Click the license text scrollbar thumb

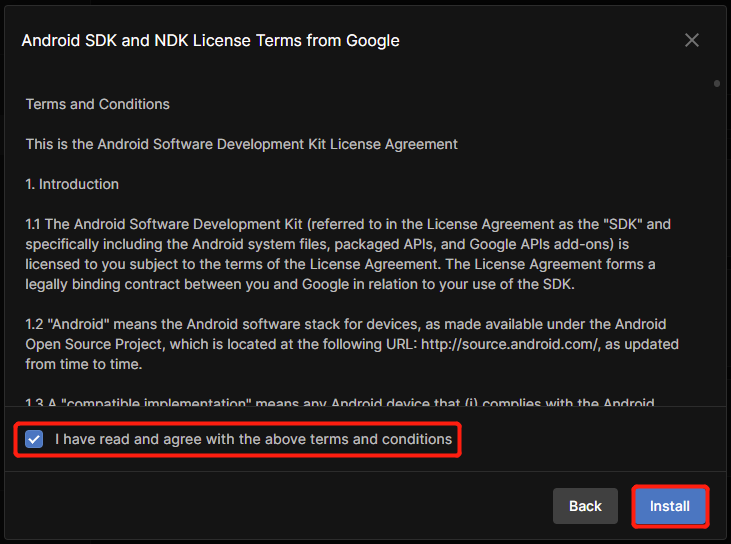[717, 83]
